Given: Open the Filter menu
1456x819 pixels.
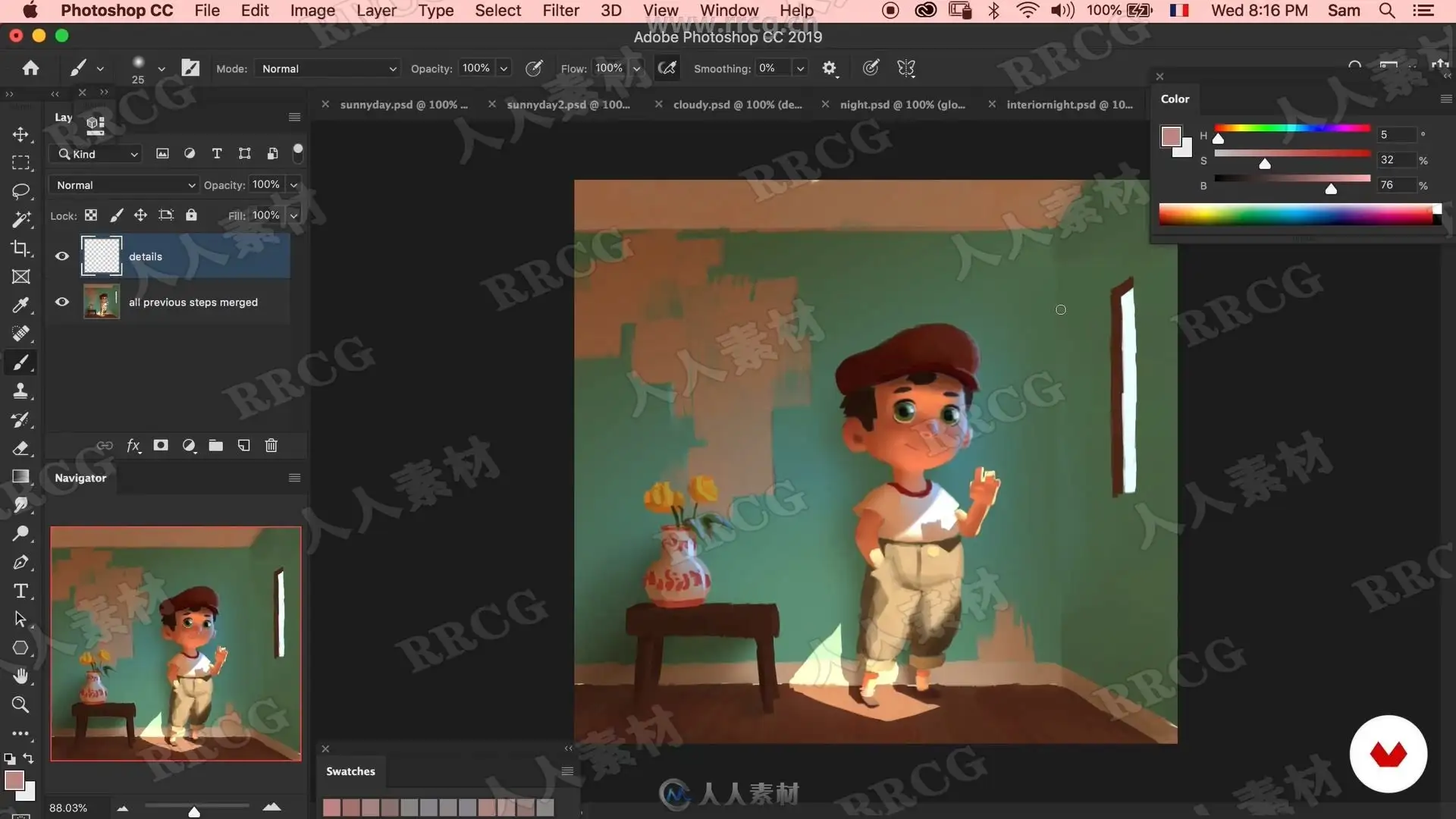Looking at the screenshot, I should point(560,11).
